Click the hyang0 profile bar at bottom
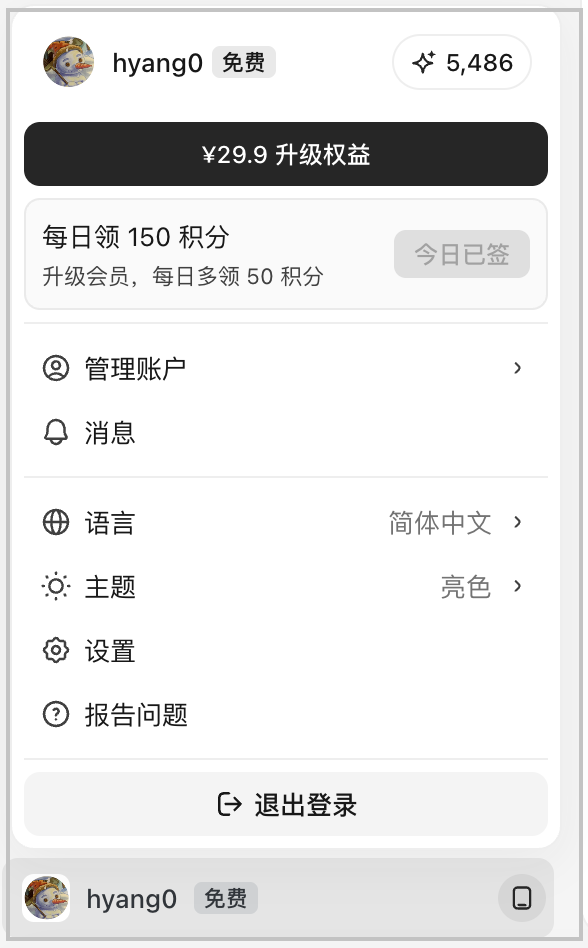Image resolution: width=588 pixels, height=948 pixels. coord(278,898)
